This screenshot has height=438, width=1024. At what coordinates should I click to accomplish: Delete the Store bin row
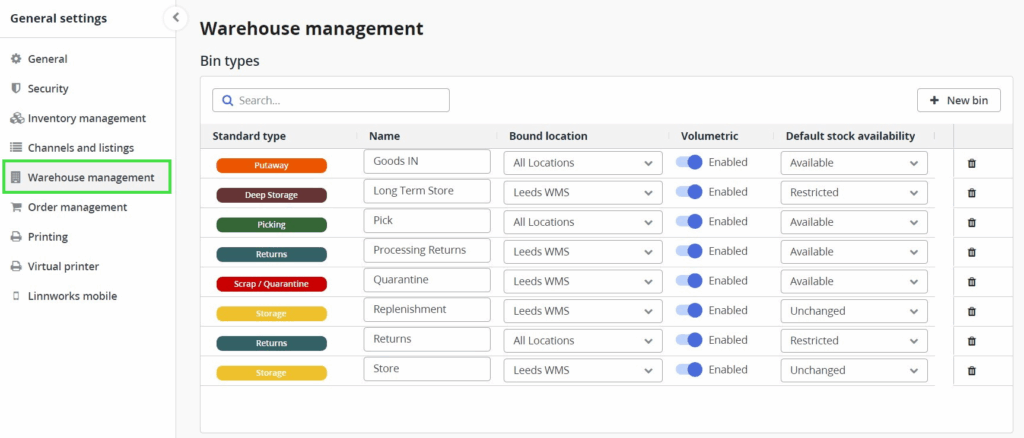coord(971,370)
